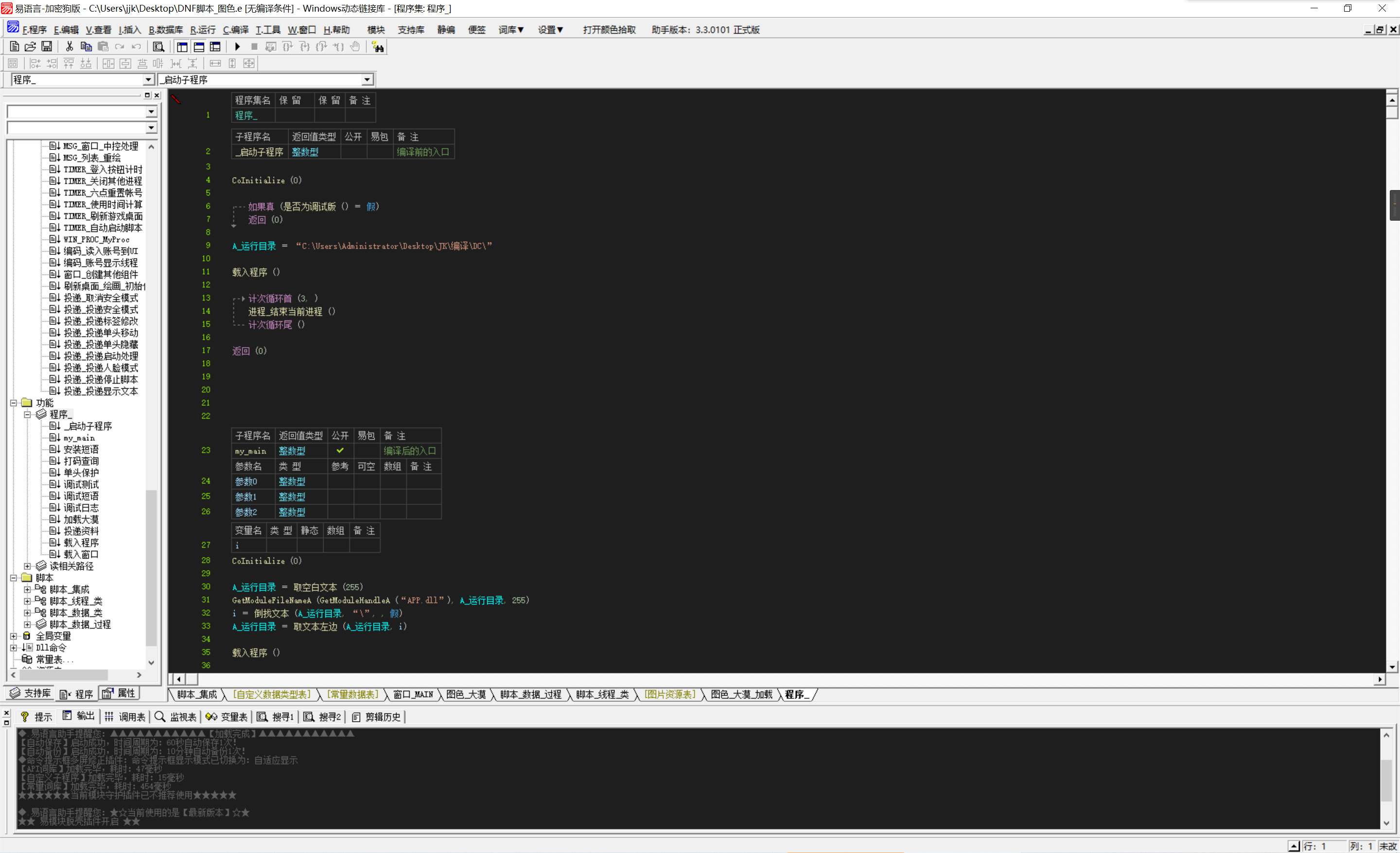Open the _启动子程序 subroutine dropdown
1400x853 pixels.
coord(367,80)
